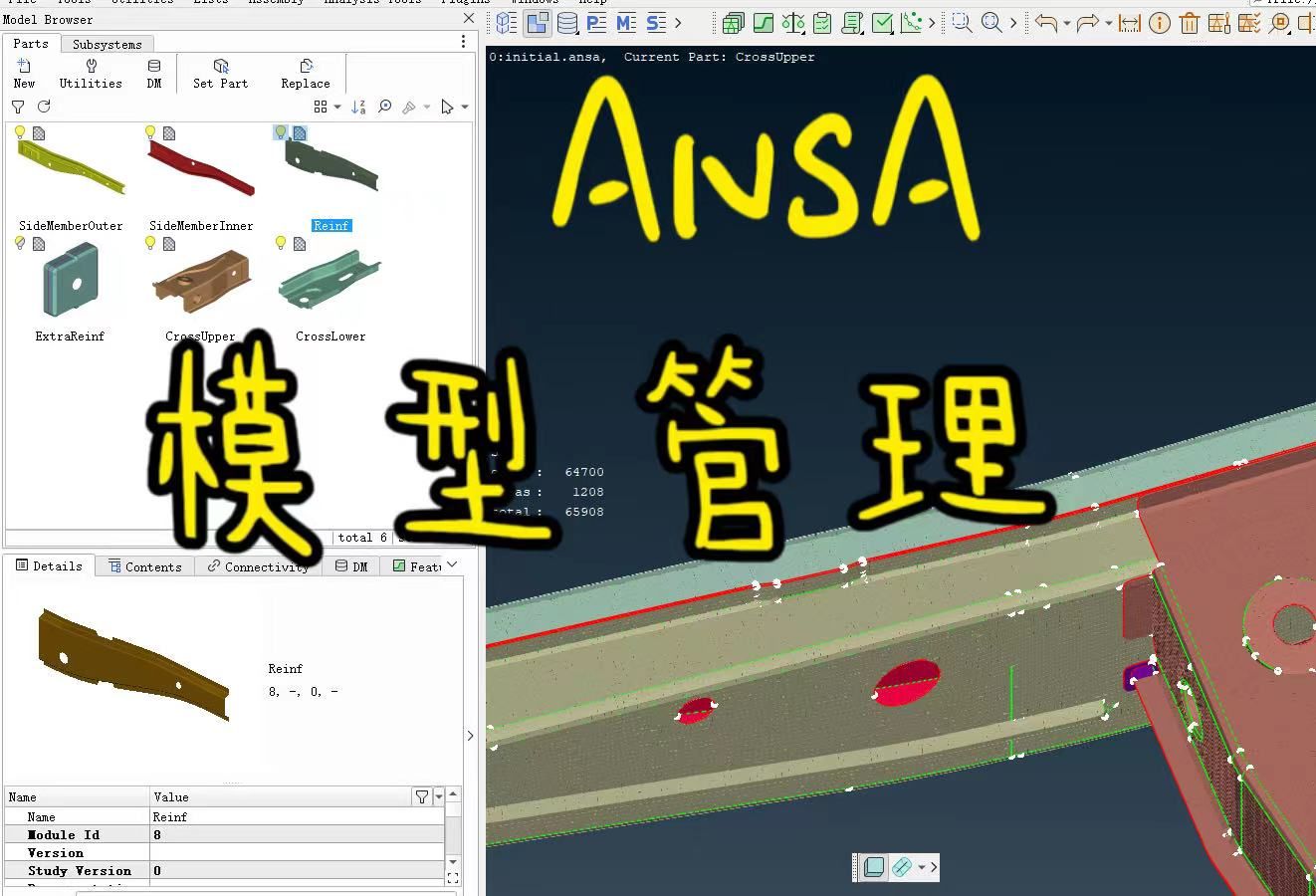Click the redo arrow in the top toolbar
This screenshot has width=1316, height=896.
coord(1087,23)
